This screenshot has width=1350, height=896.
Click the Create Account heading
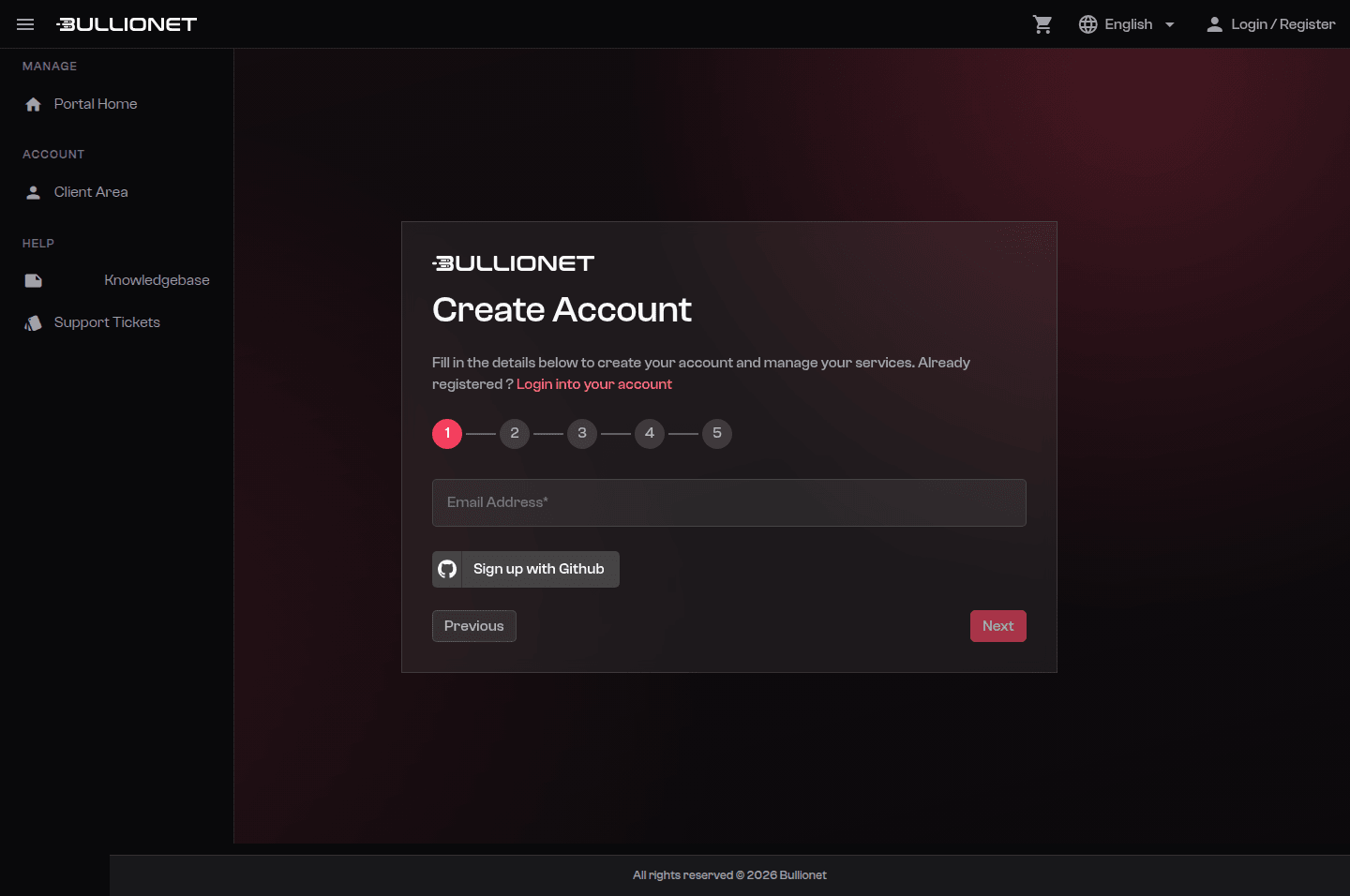click(562, 310)
